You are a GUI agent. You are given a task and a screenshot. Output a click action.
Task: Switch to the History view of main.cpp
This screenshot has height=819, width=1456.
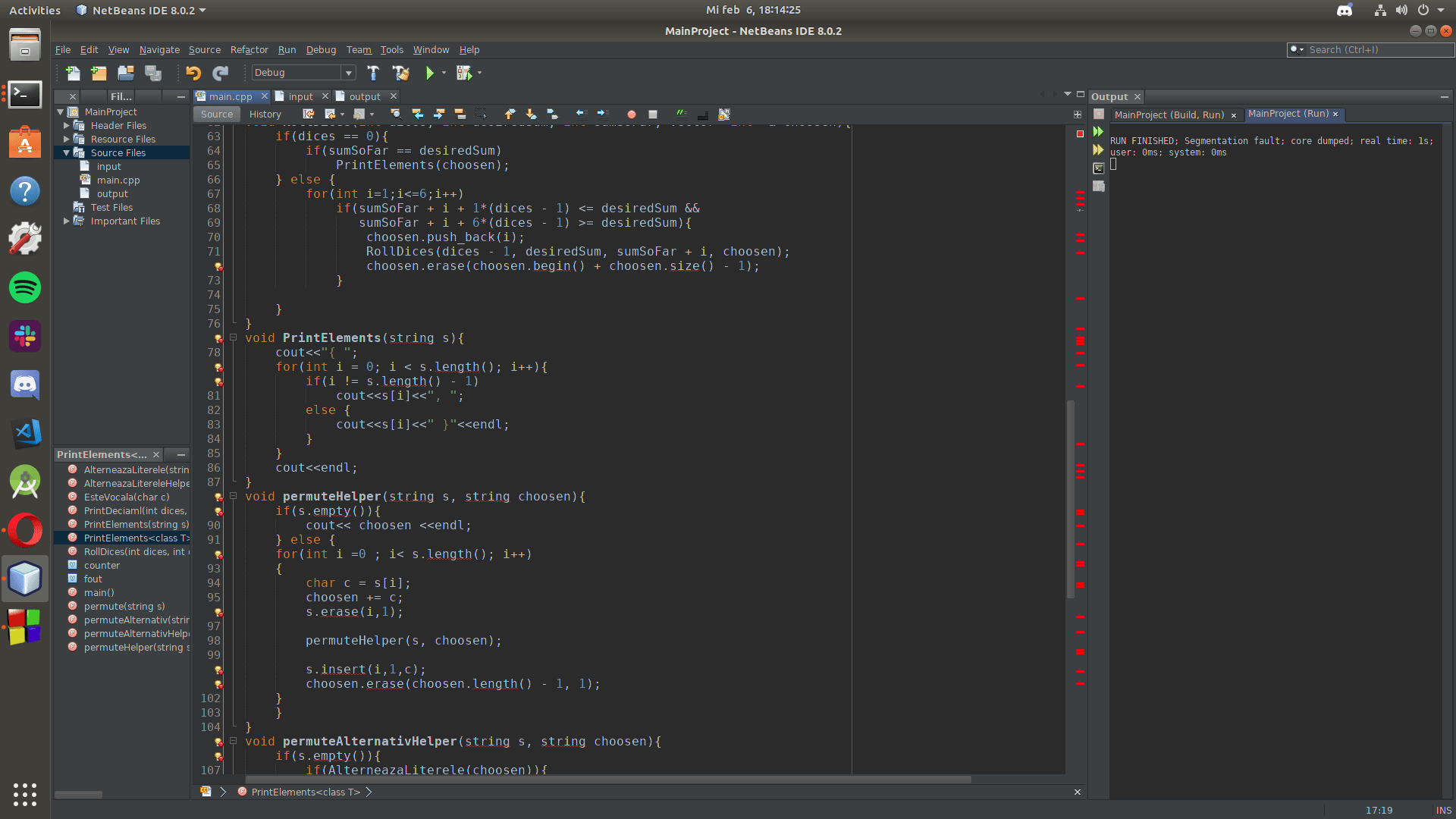tap(265, 114)
